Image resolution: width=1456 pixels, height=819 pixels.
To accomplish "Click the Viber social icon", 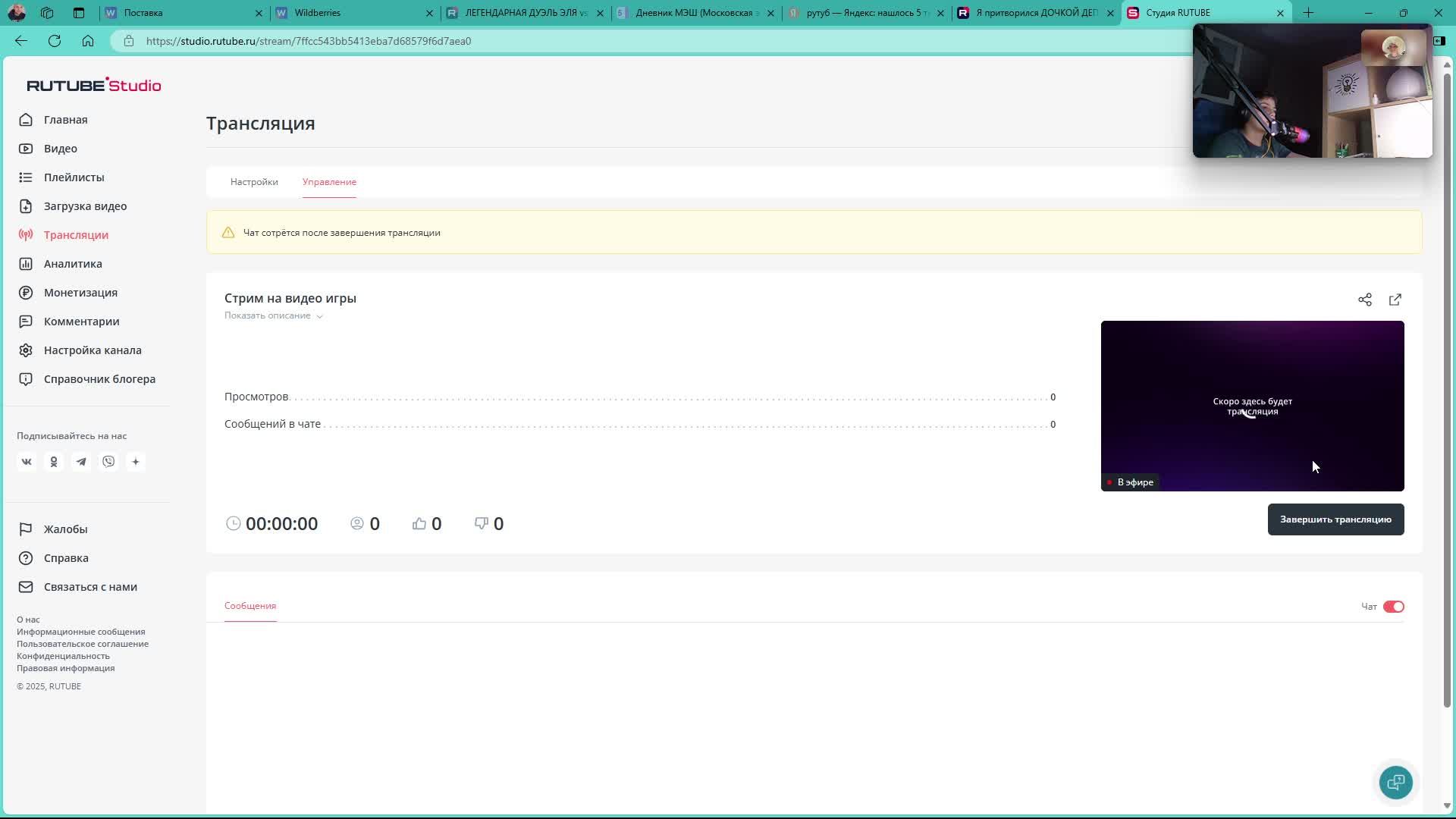I will pos(108,462).
